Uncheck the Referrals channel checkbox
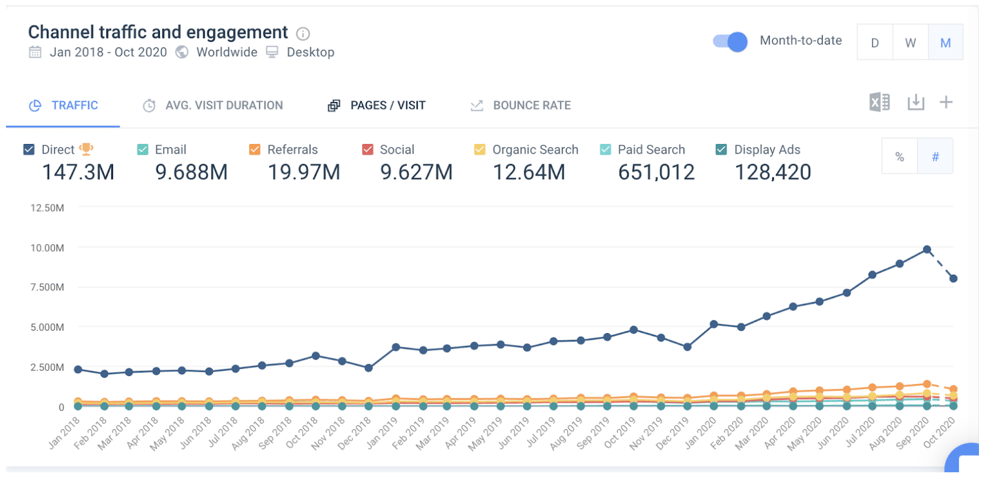 (x=255, y=150)
